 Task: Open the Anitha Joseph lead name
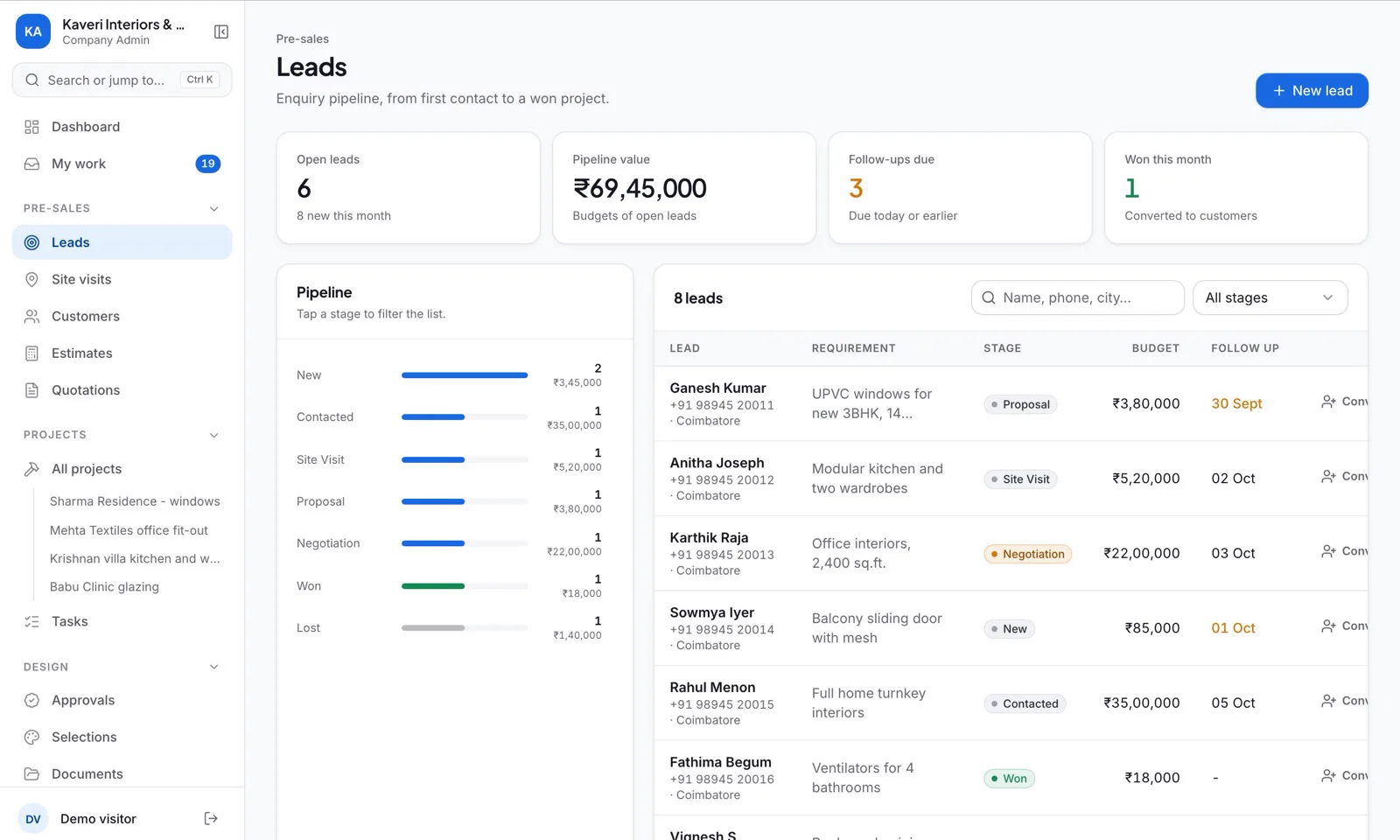[717, 463]
